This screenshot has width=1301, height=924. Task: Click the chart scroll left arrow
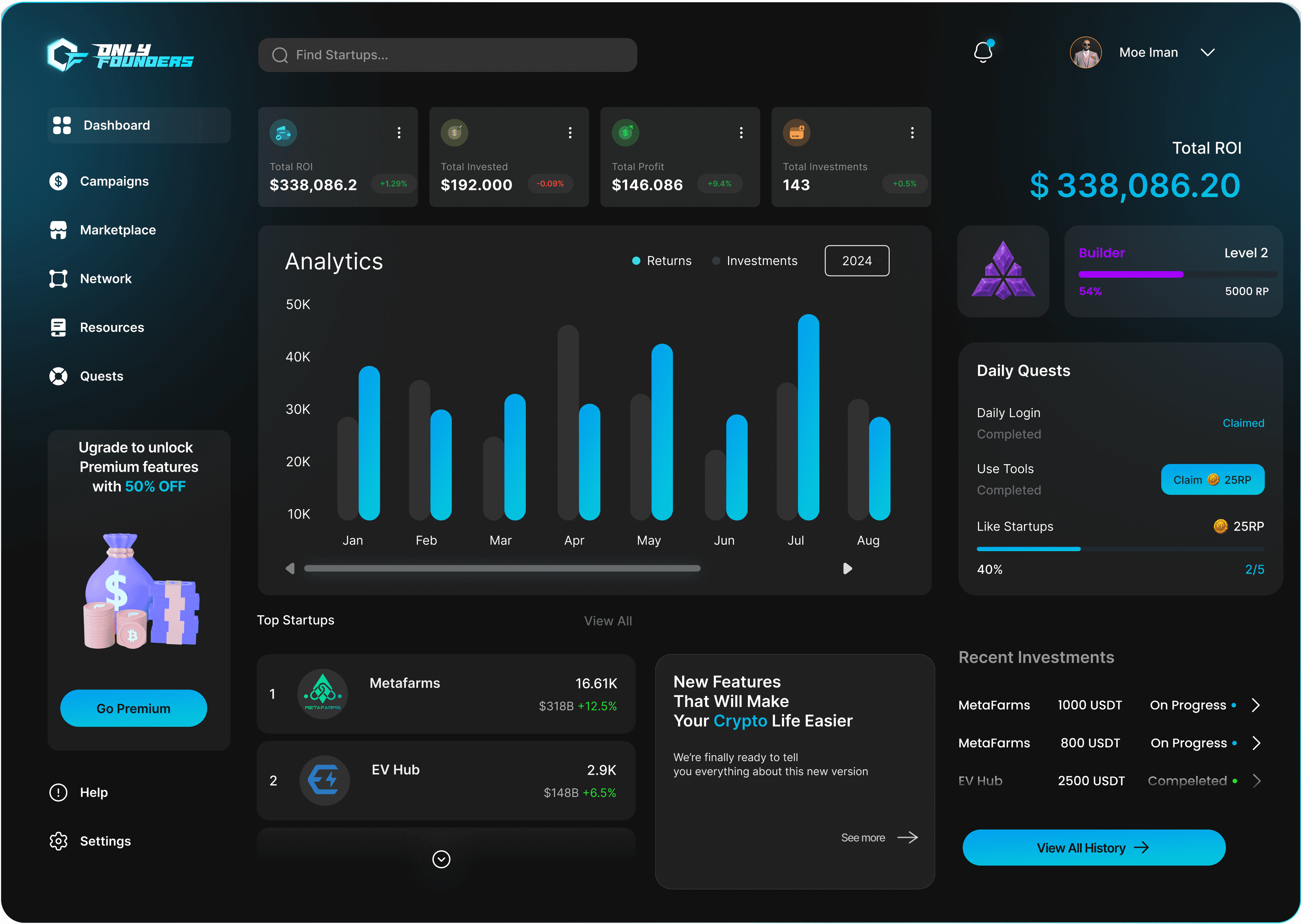[290, 568]
